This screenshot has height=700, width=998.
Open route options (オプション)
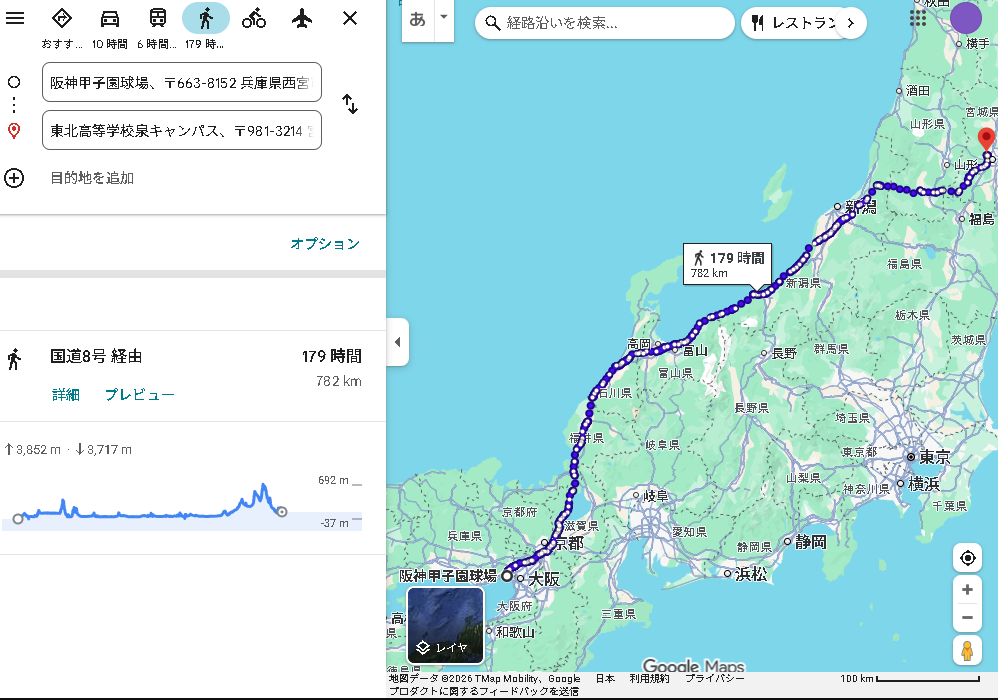(324, 243)
